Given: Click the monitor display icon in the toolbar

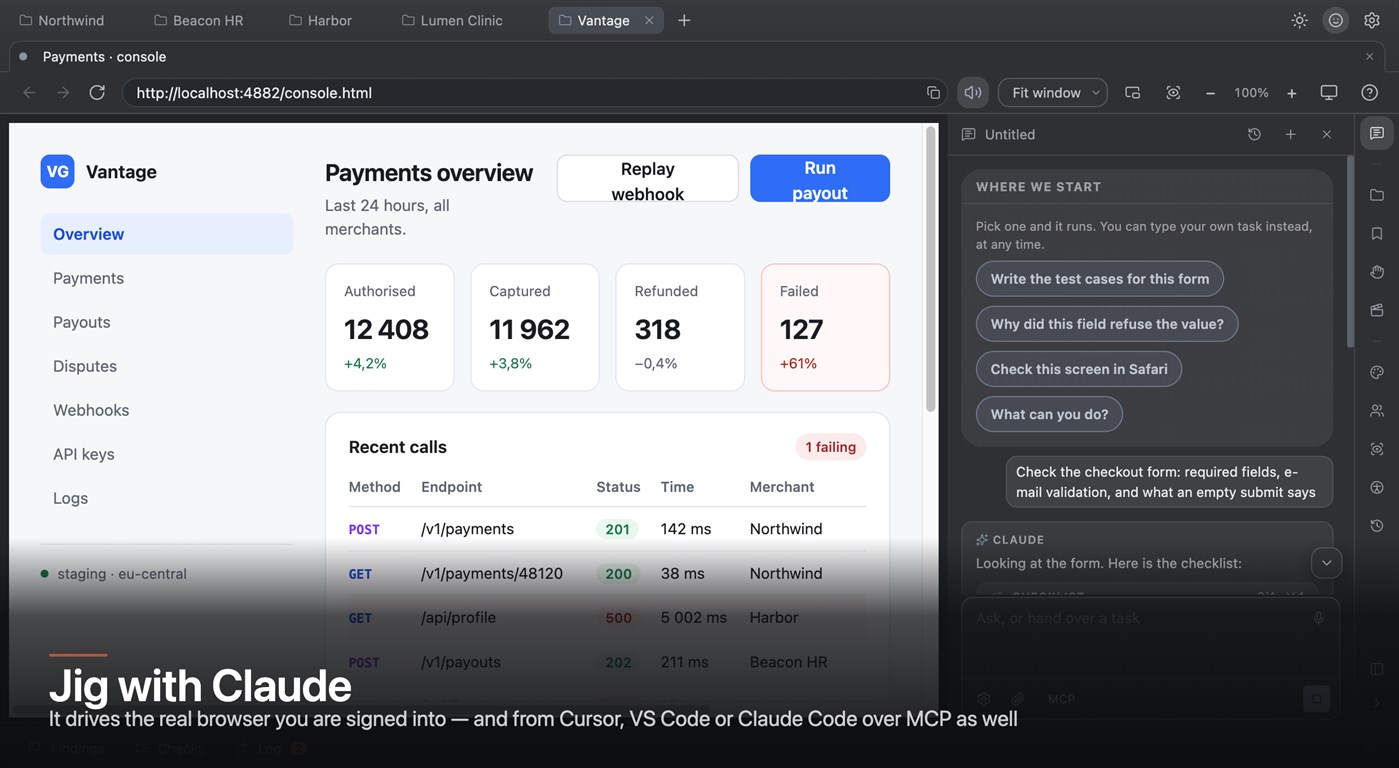Looking at the screenshot, I should (x=1329, y=93).
